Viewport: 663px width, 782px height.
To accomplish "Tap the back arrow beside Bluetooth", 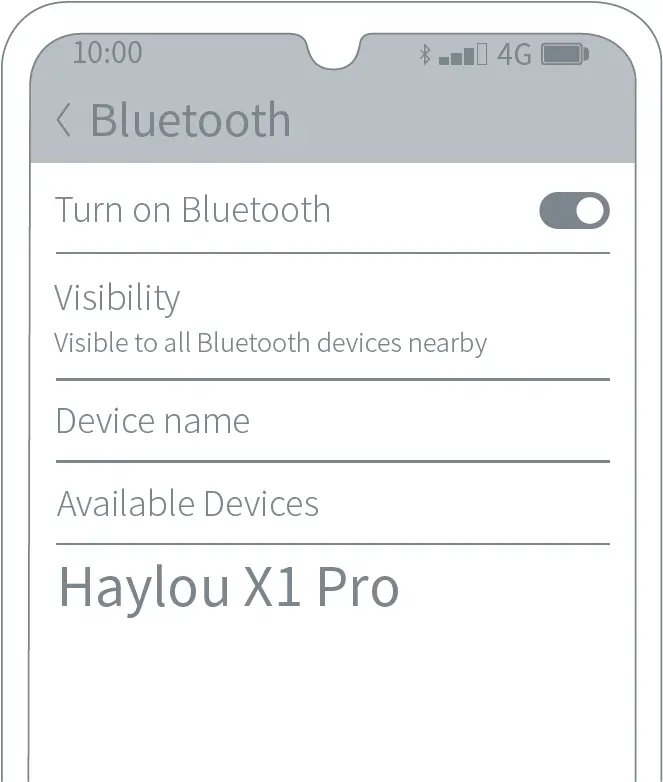I will click(63, 120).
